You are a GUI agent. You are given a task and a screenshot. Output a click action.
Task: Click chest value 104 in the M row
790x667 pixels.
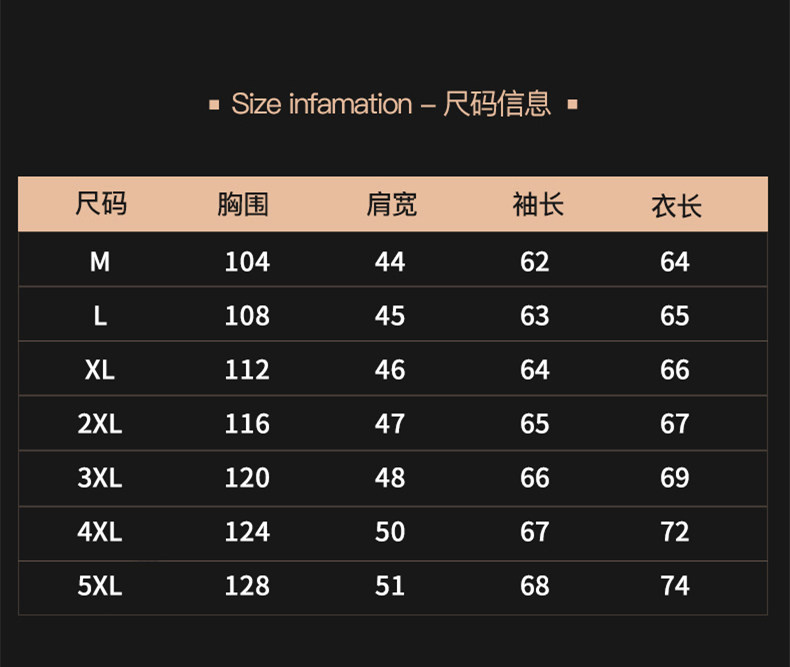click(x=247, y=262)
